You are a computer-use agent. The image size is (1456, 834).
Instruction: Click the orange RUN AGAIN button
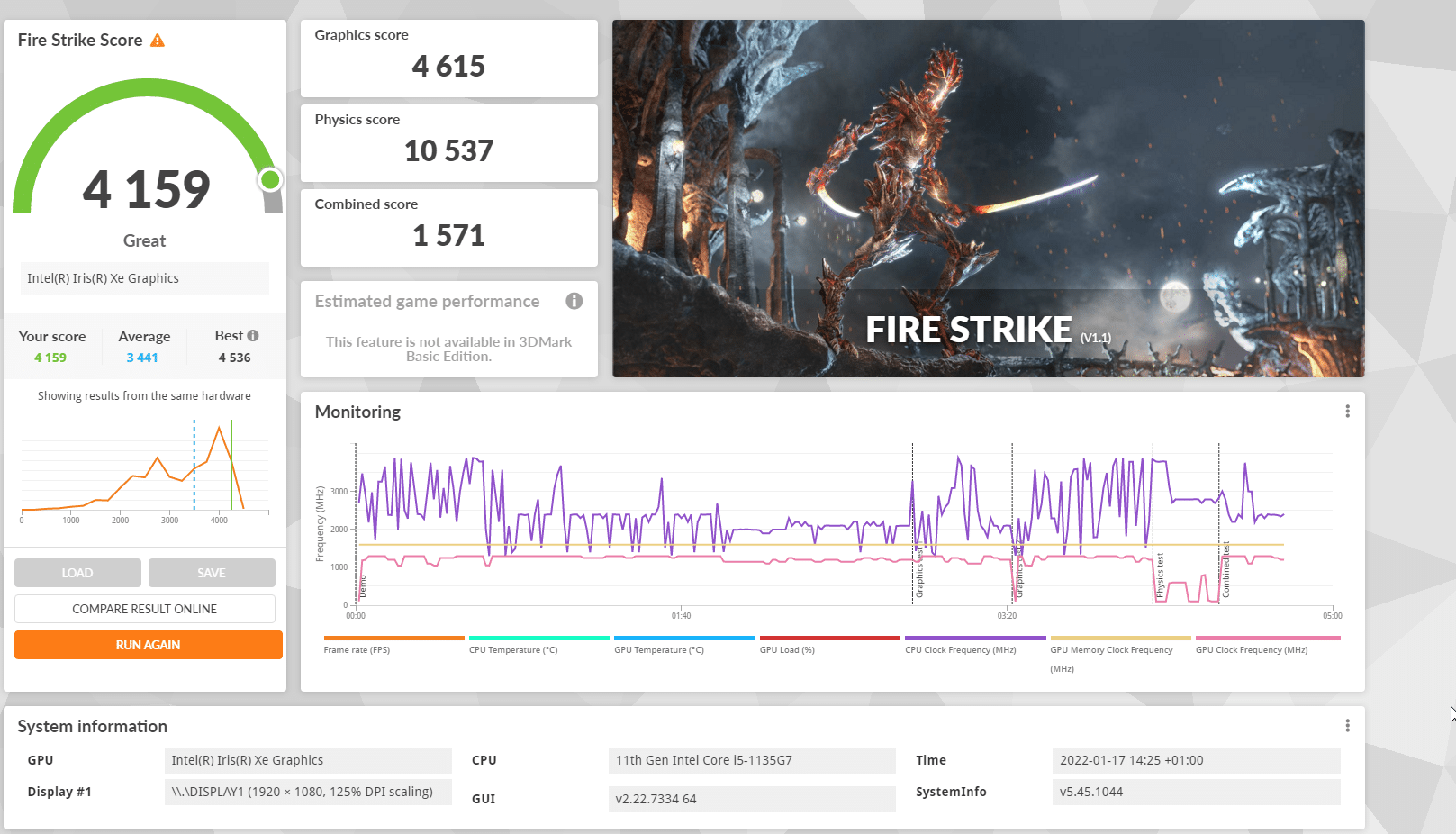pos(149,645)
